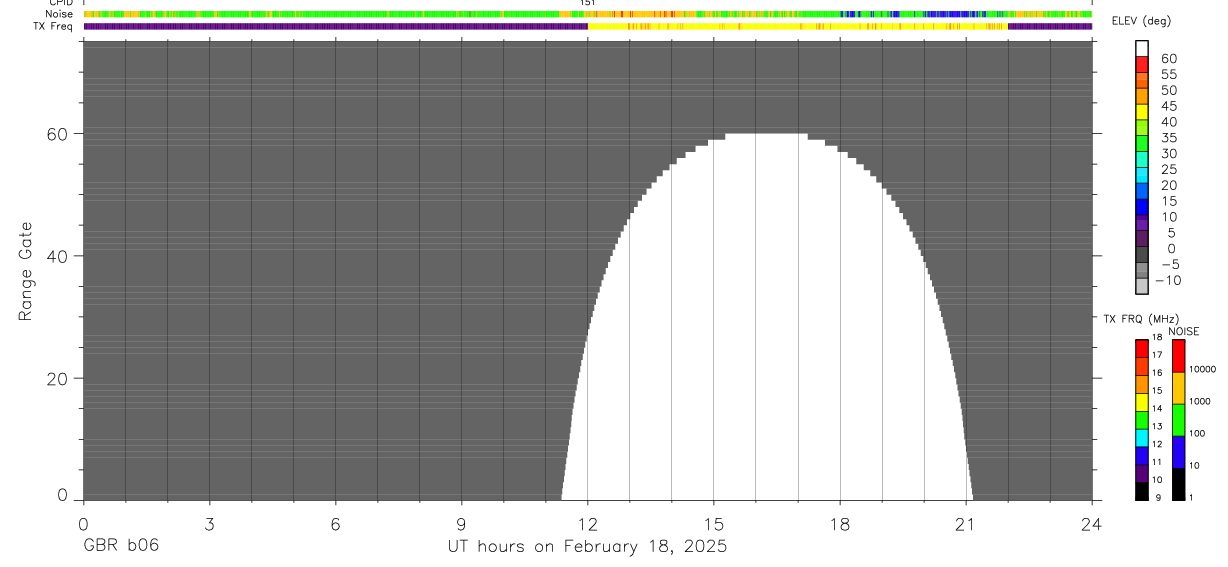Image resolution: width=1228 pixels, height=567 pixels.
Task: Click the '3' tick on the UT hours axis
Action: (x=209, y=523)
